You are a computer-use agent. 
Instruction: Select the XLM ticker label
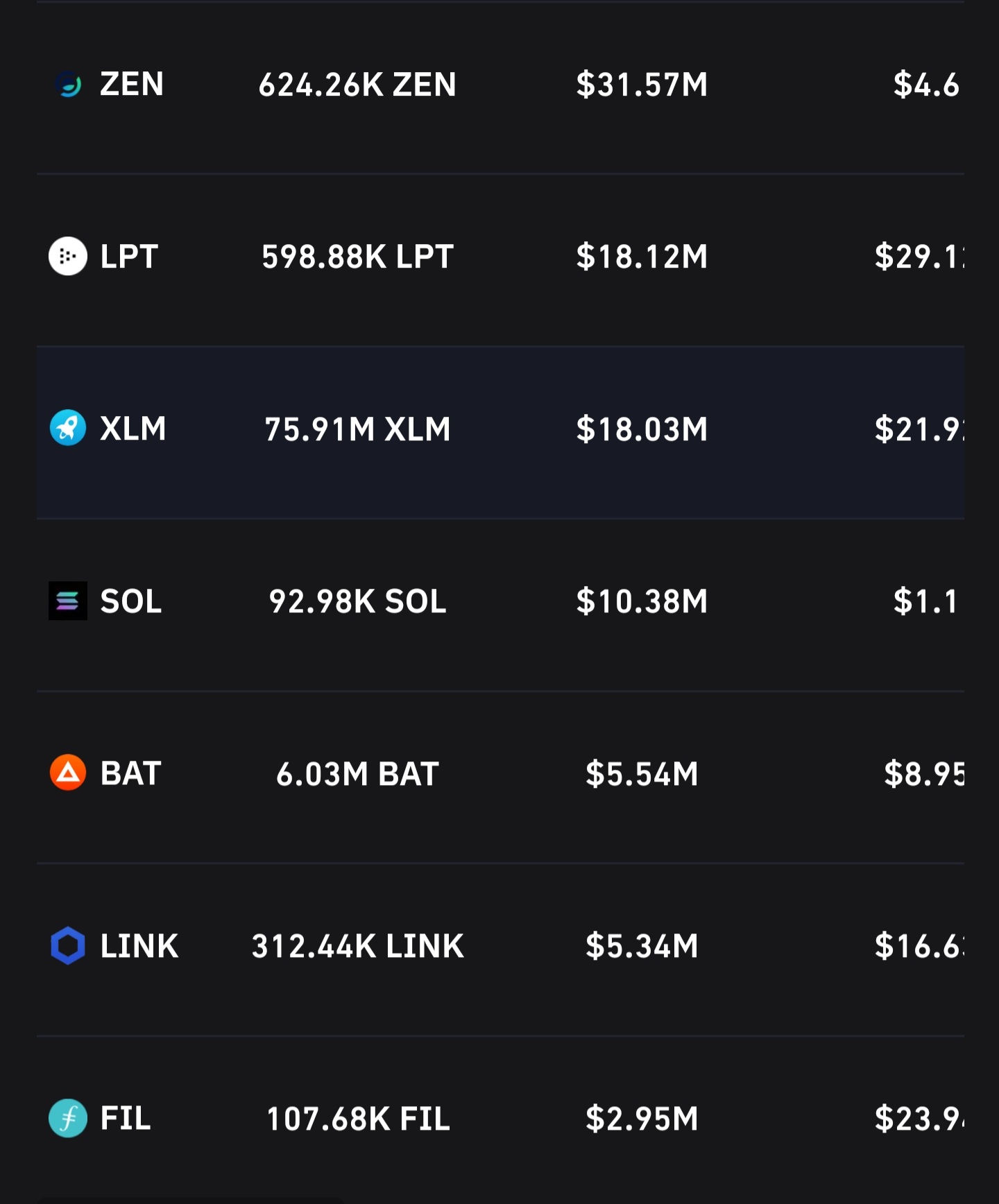point(133,429)
